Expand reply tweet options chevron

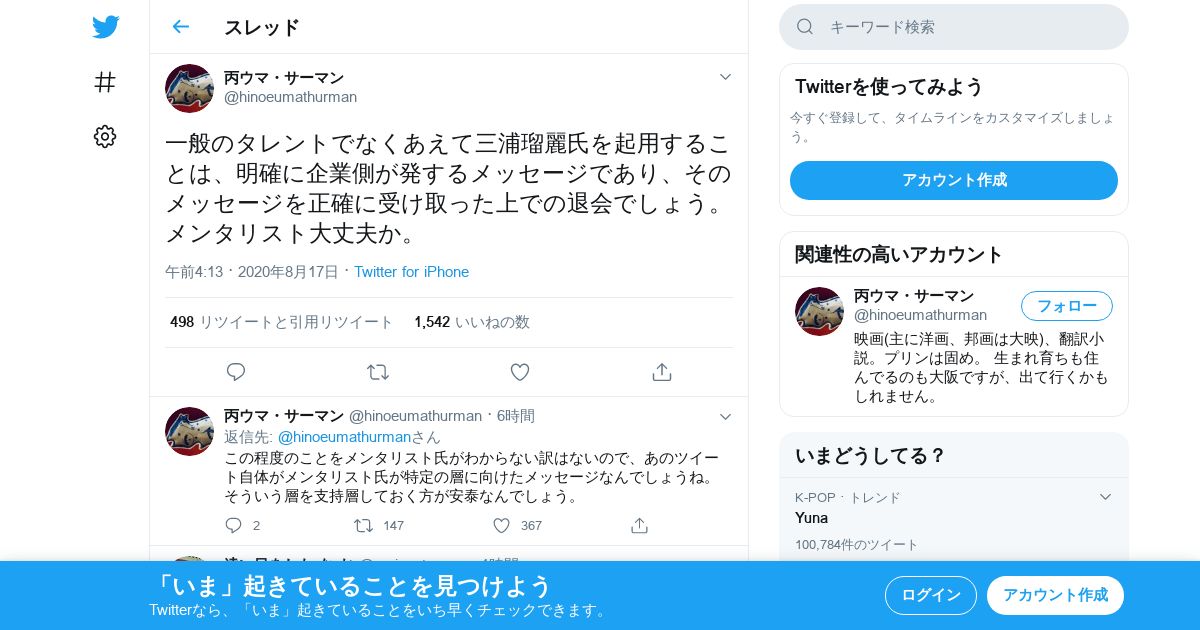[726, 416]
